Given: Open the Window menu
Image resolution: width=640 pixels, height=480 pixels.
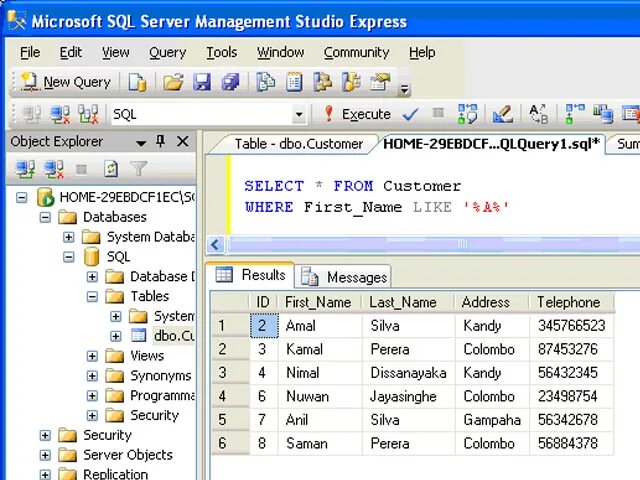Looking at the screenshot, I should [280, 52].
